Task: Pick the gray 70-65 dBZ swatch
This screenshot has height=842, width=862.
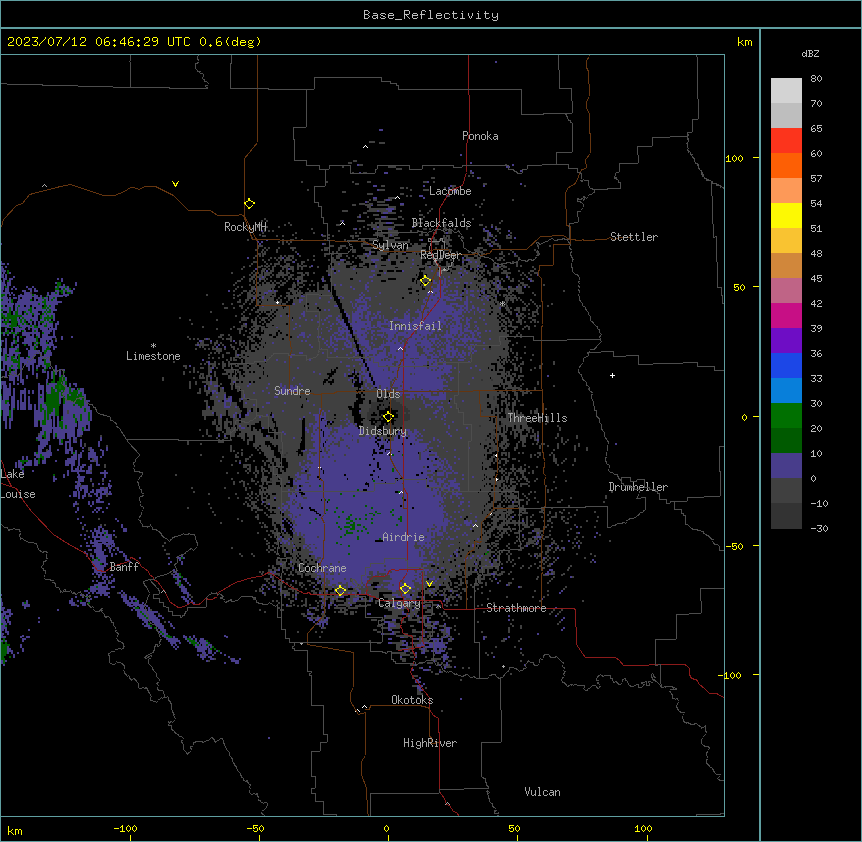Action: [786, 115]
